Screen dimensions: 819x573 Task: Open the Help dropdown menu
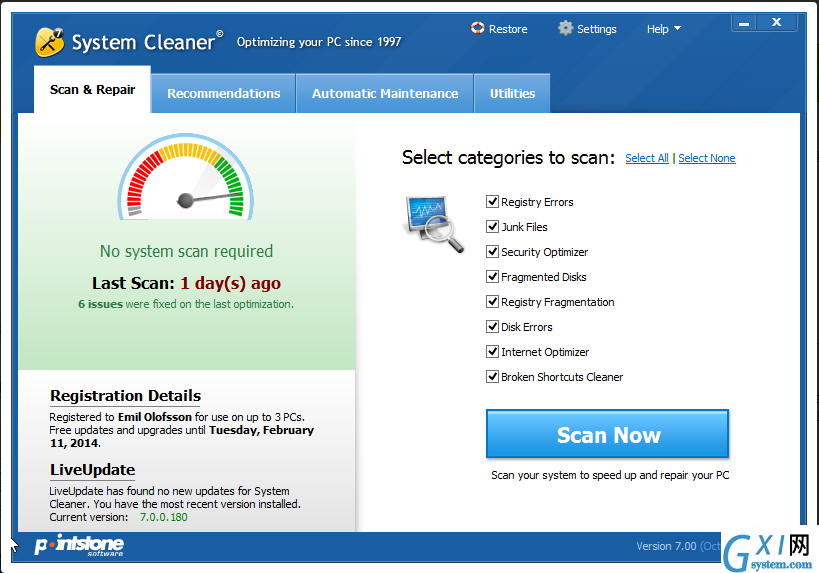click(x=663, y=29)
